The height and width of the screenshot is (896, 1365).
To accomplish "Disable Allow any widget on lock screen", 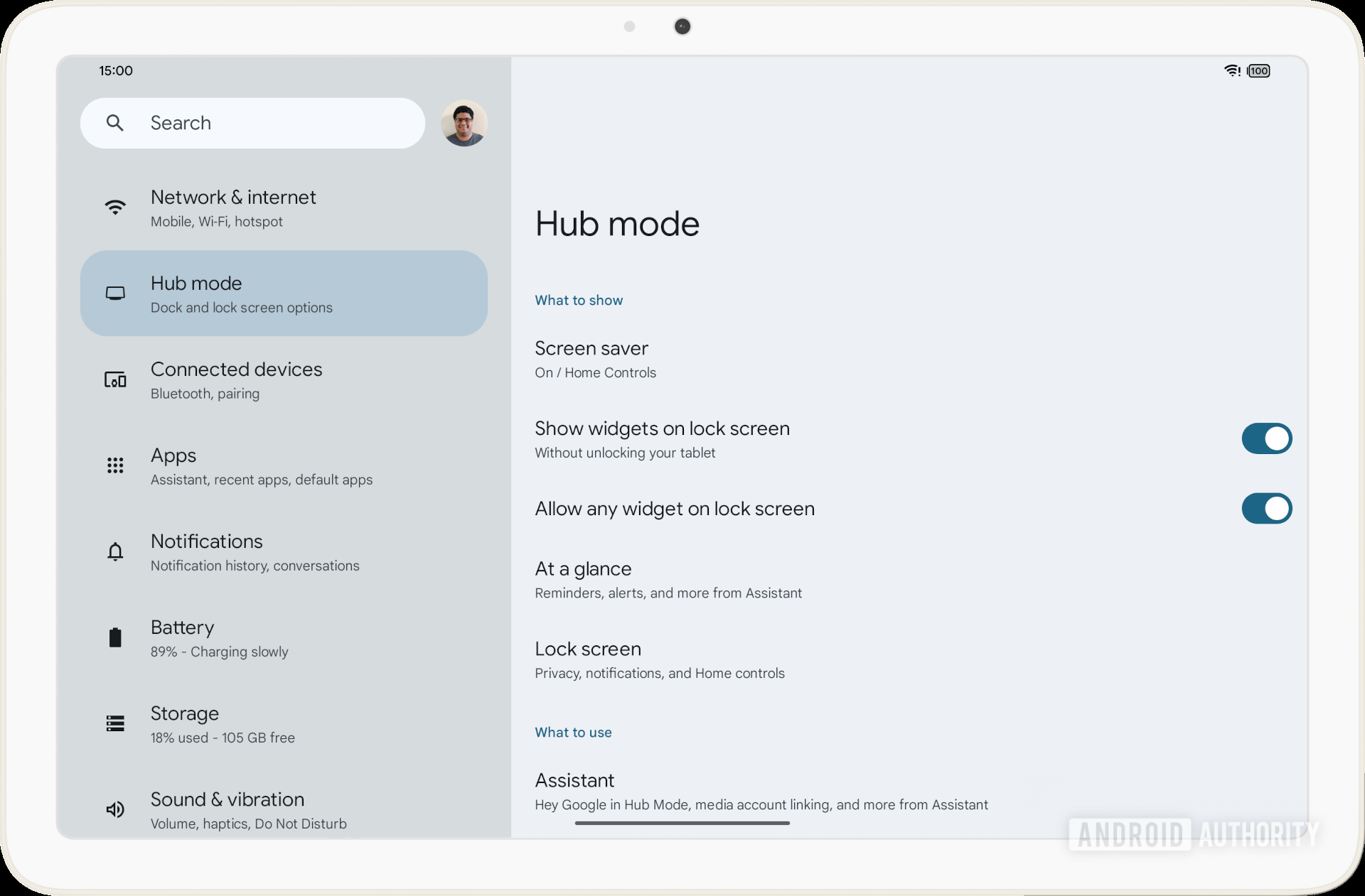I will (x=1263, y=508).
